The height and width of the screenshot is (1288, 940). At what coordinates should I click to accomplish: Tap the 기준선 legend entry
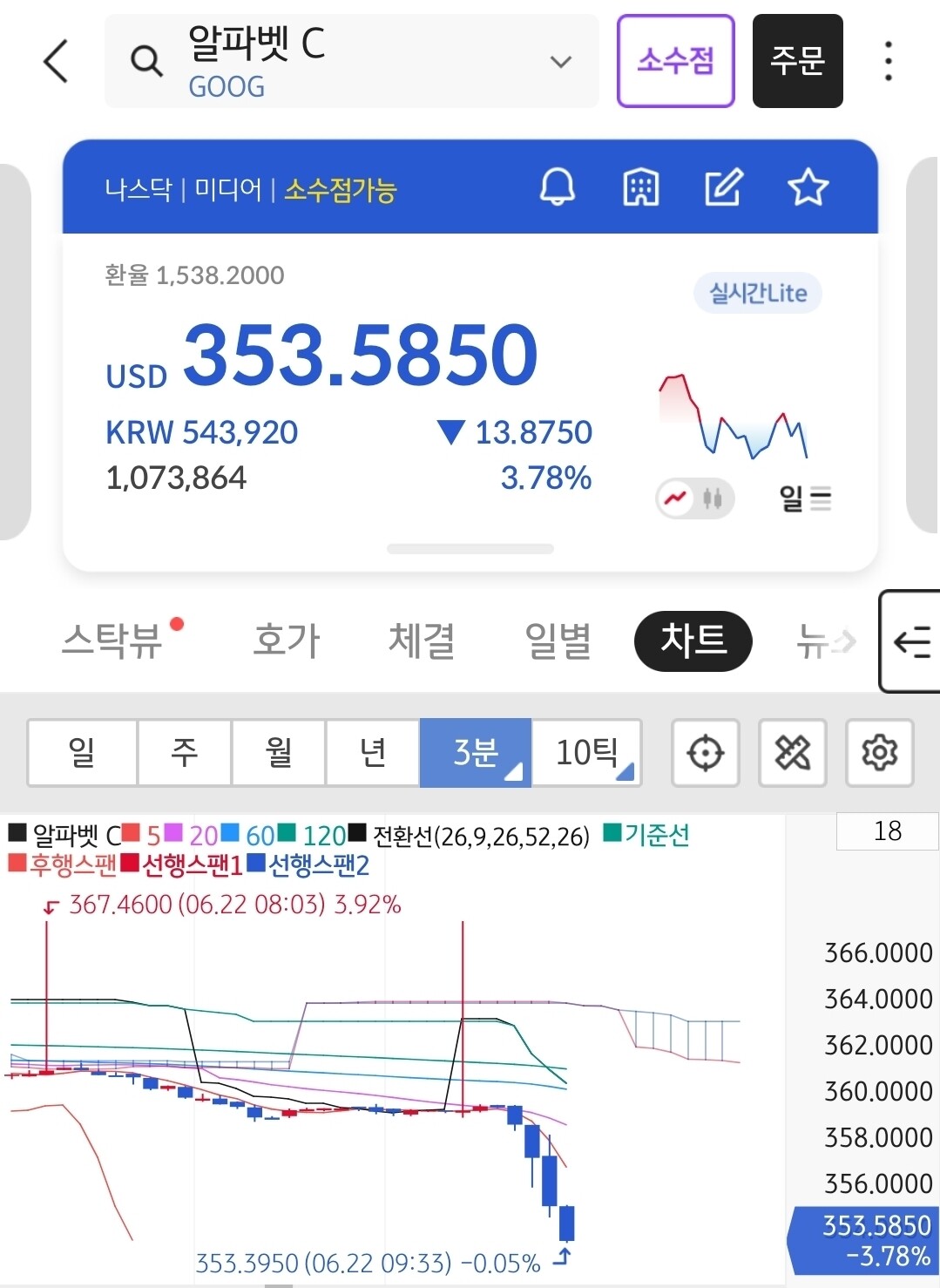pos(646,835)
